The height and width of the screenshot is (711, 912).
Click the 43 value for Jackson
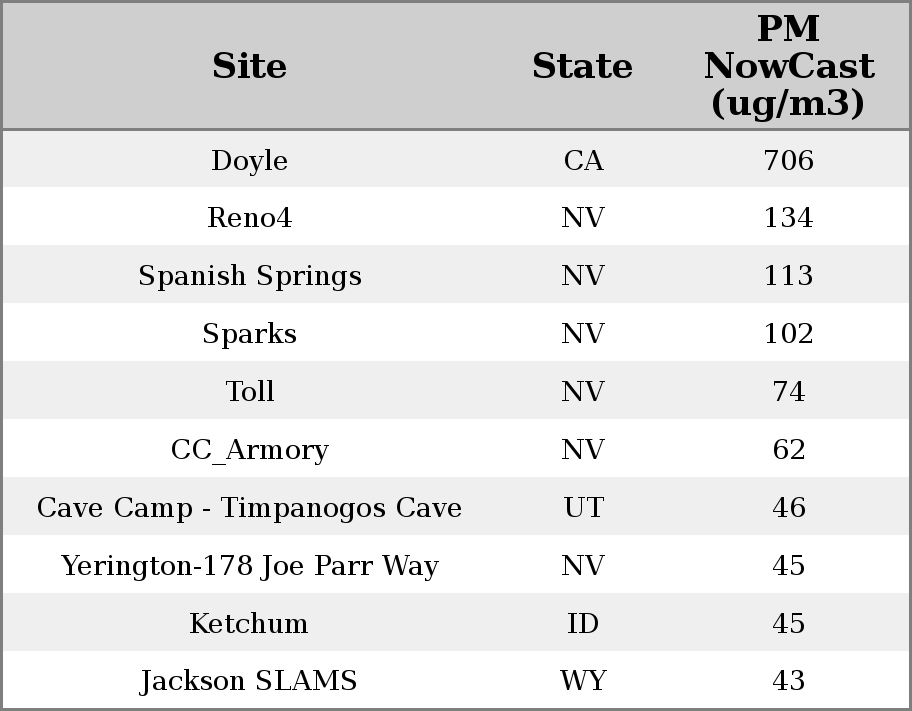click(788, 681)
